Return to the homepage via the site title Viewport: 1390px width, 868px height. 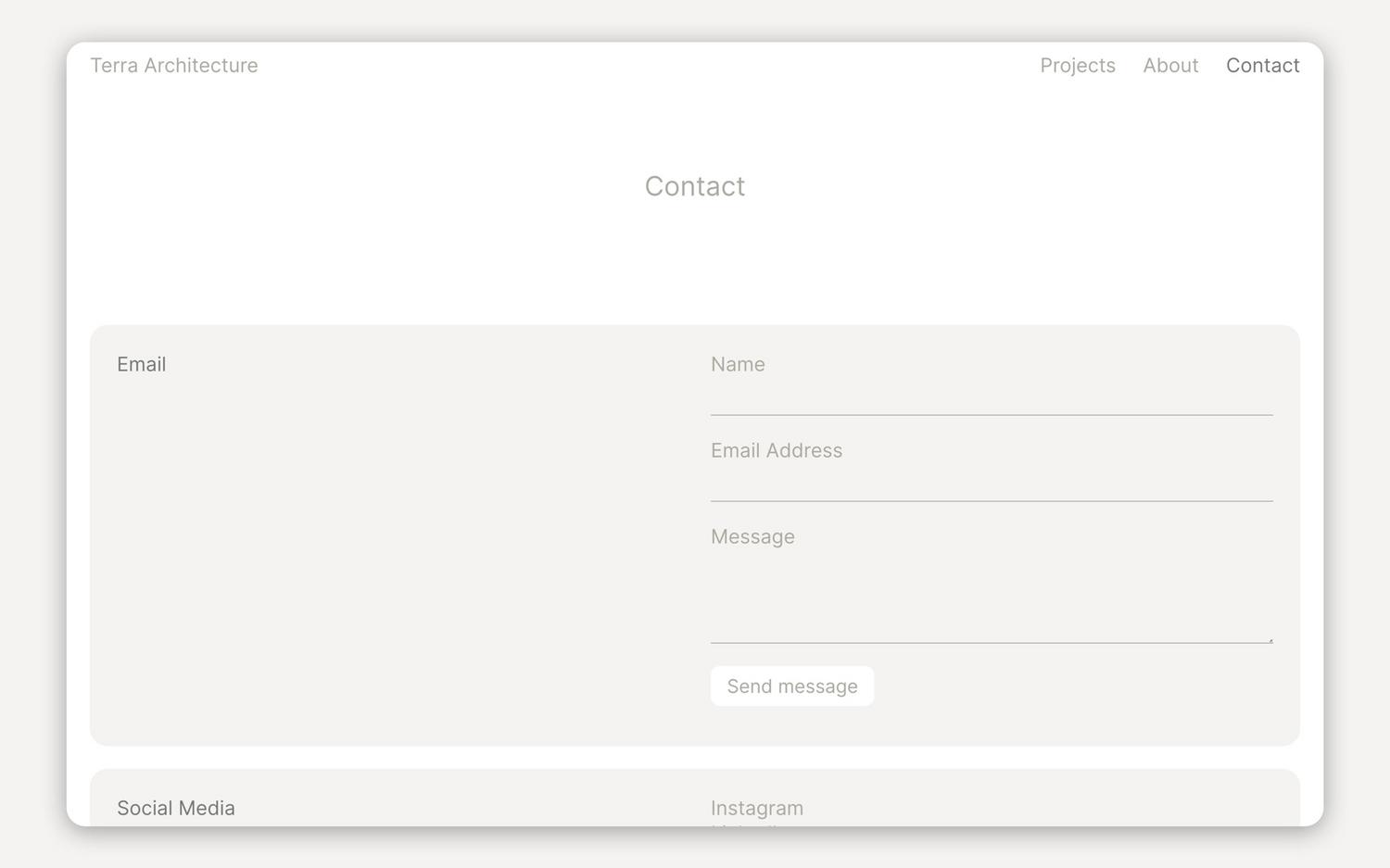(x=174, y=65)
